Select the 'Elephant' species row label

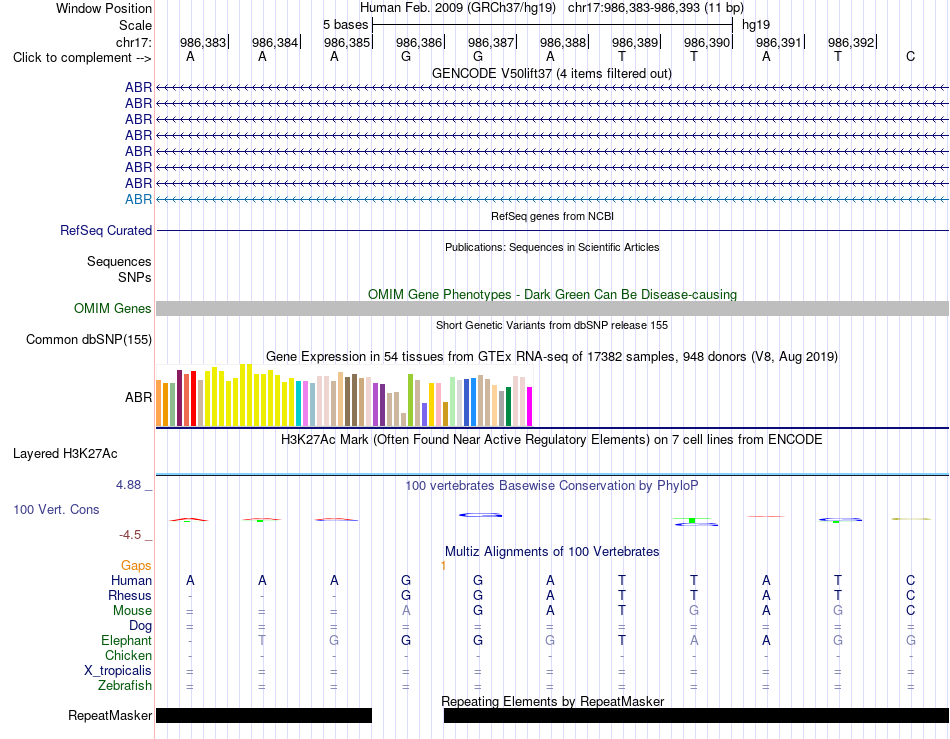126,640
